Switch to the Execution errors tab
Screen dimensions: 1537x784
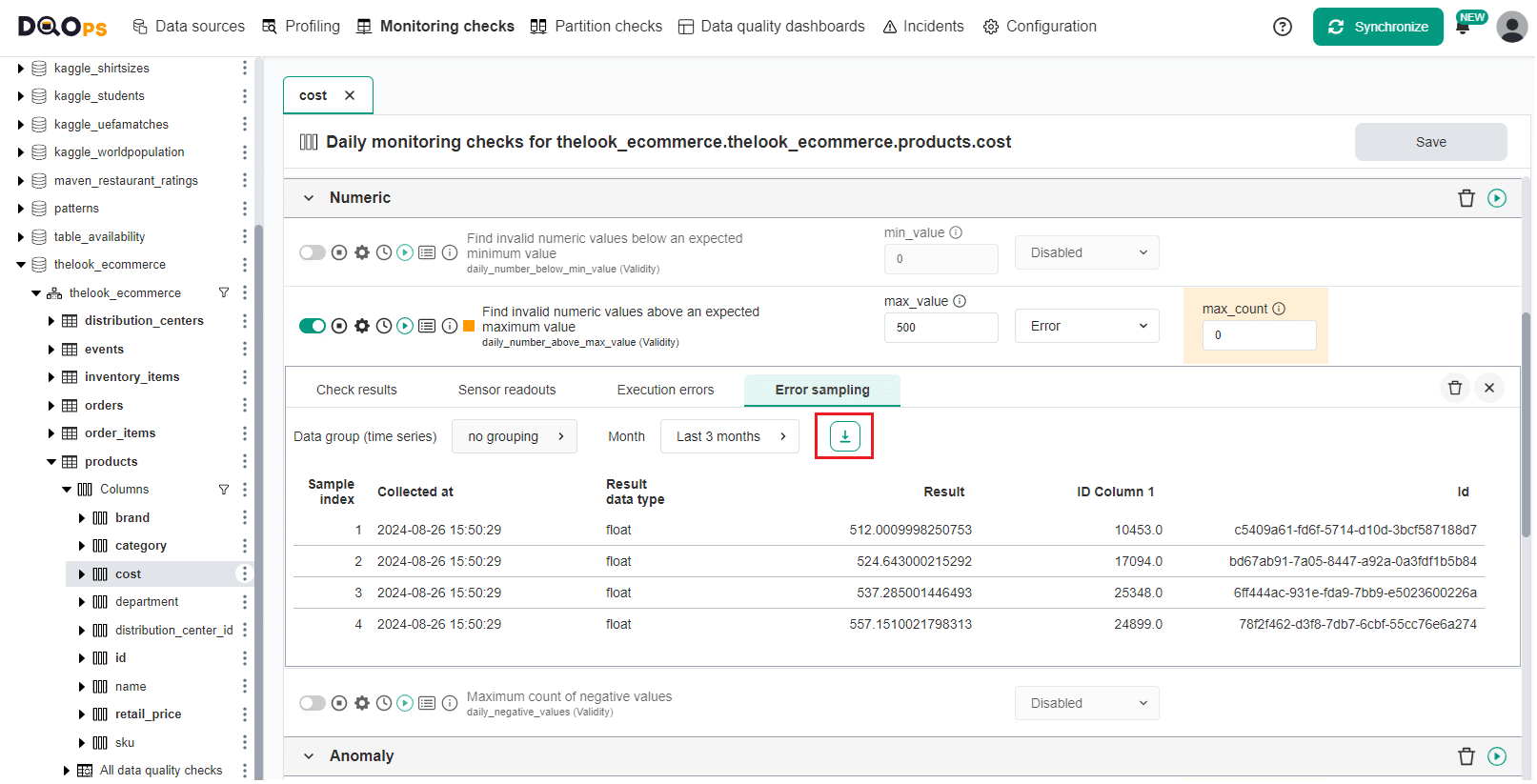point(665,390)
